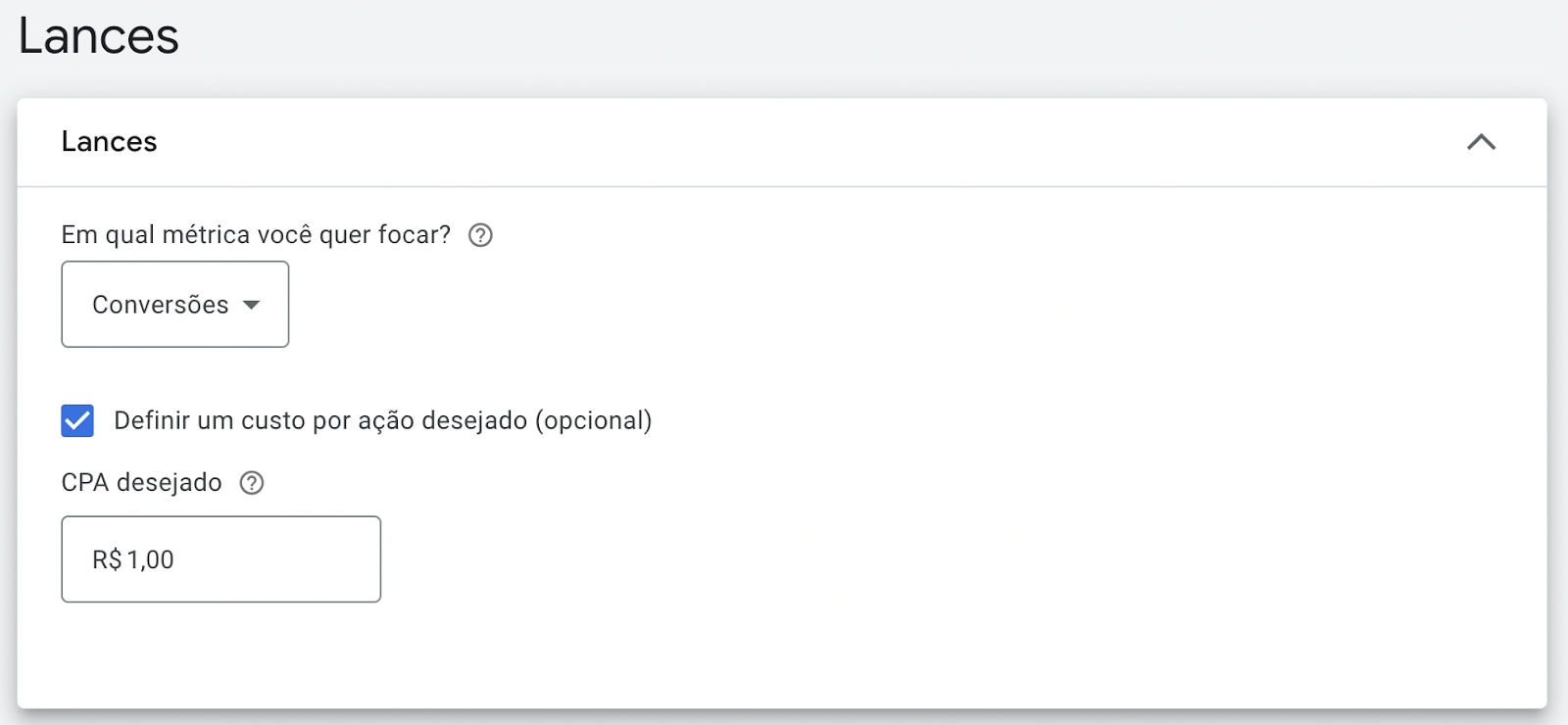Open the CPA desejado help tooltip

[252, 483]
